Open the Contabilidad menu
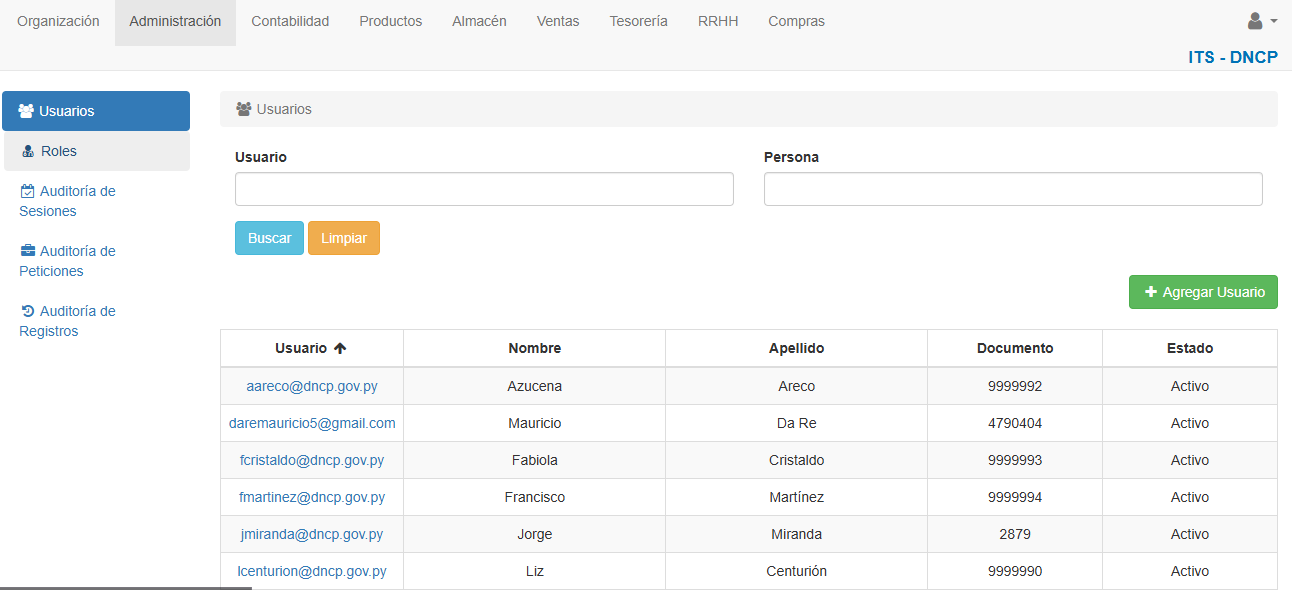 point(290,21)
